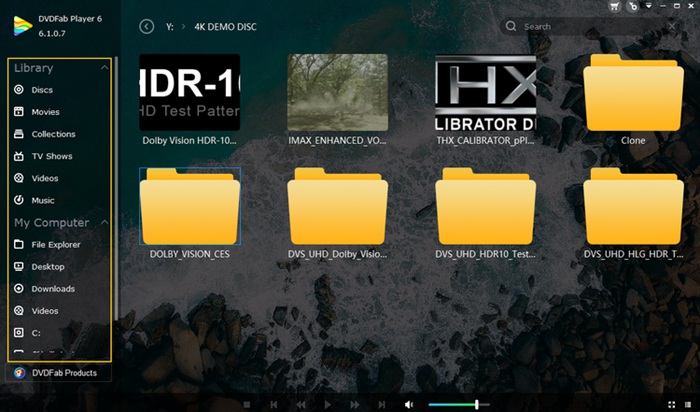Open the Clone folder

(x=633, y=92)
